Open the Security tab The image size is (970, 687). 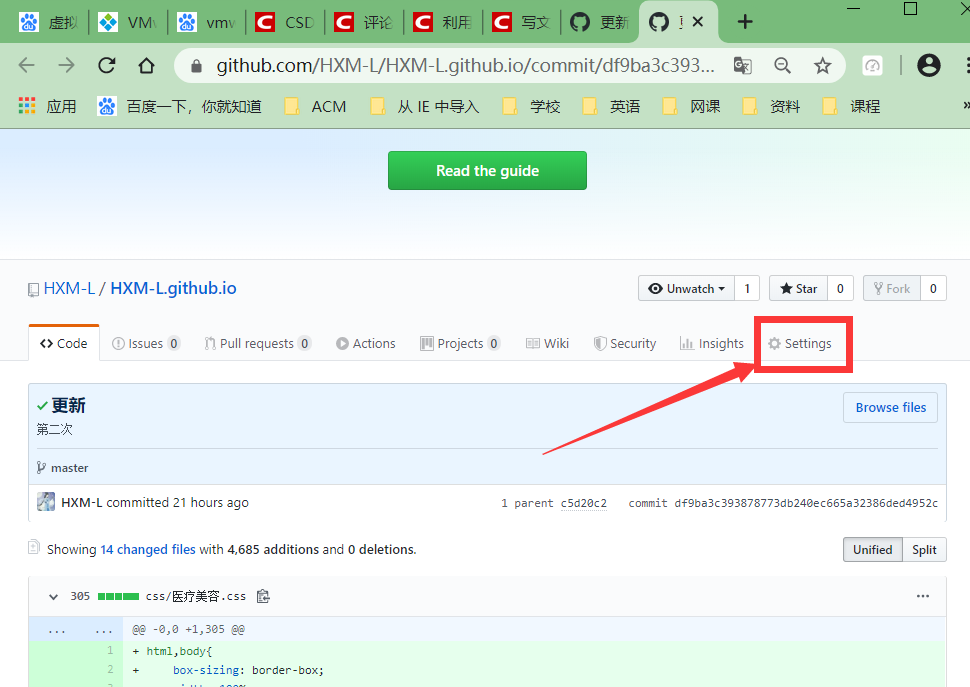(625, 343)
